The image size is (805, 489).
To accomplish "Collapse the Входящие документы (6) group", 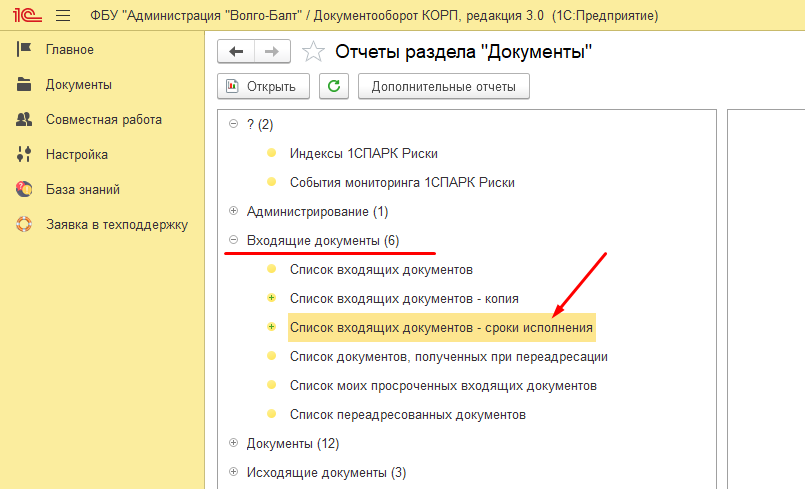I will click(x=233, y=240).
